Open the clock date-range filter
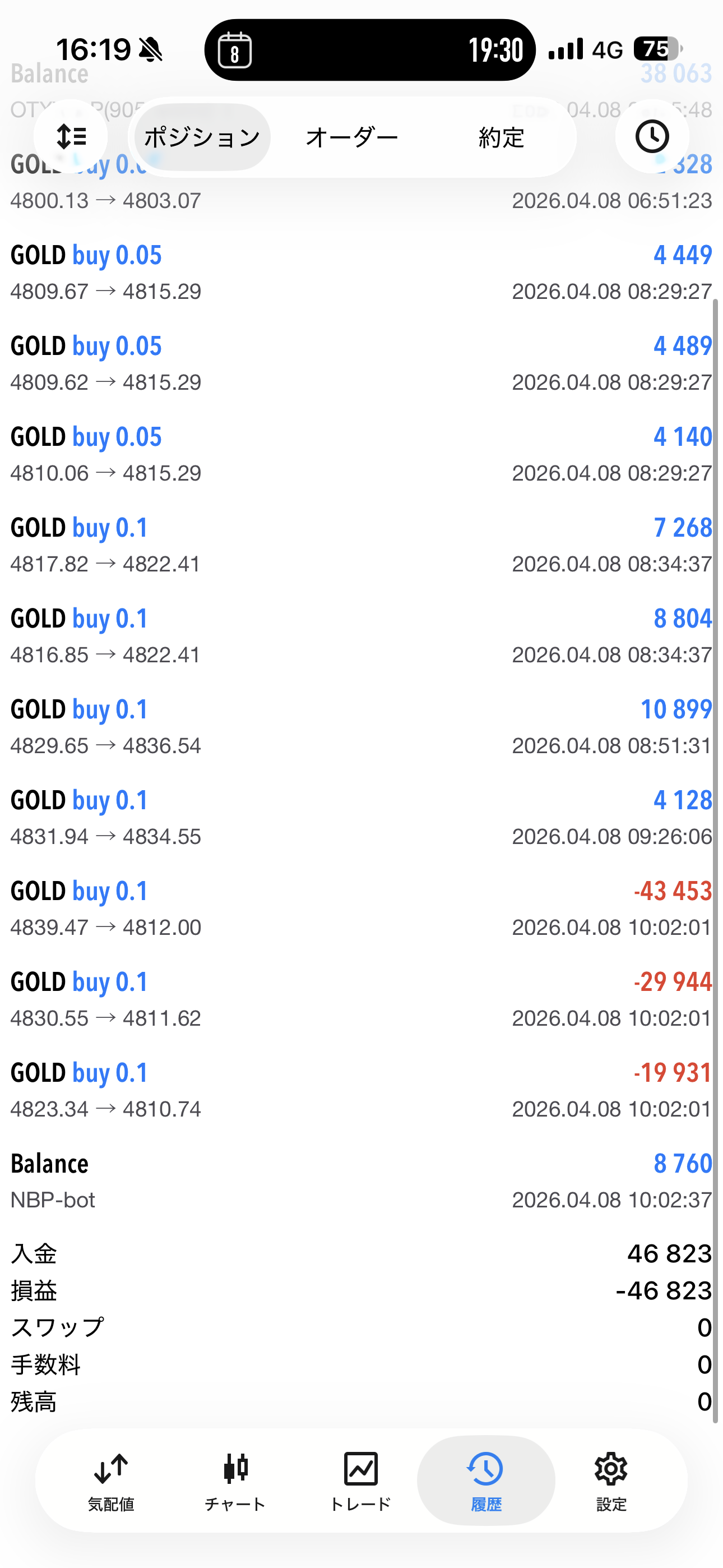The image size is (723, 1568). [652, 136]
